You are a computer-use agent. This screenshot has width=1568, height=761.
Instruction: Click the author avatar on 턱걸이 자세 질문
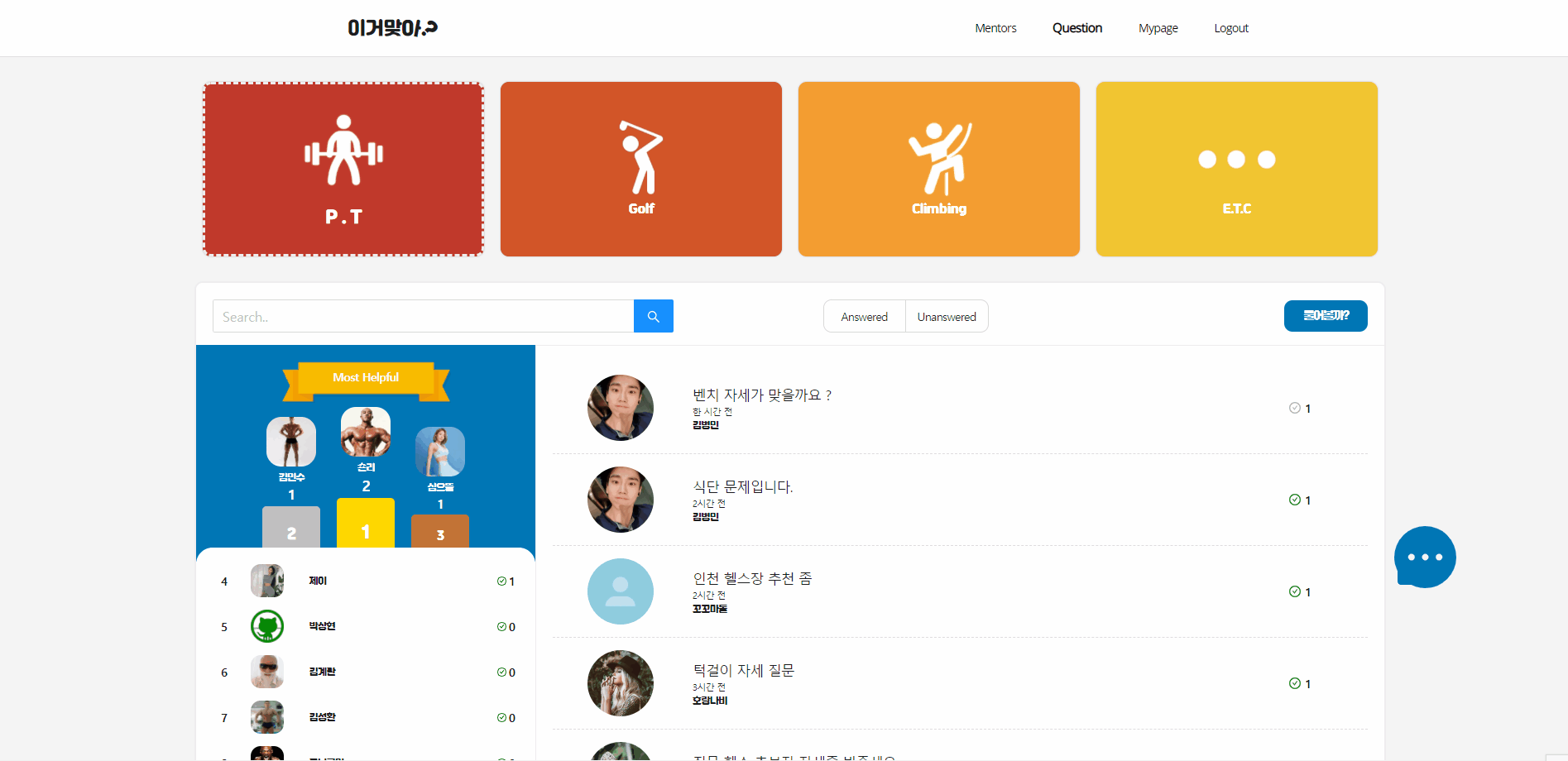pyautogui.click(x=621, y=683)
